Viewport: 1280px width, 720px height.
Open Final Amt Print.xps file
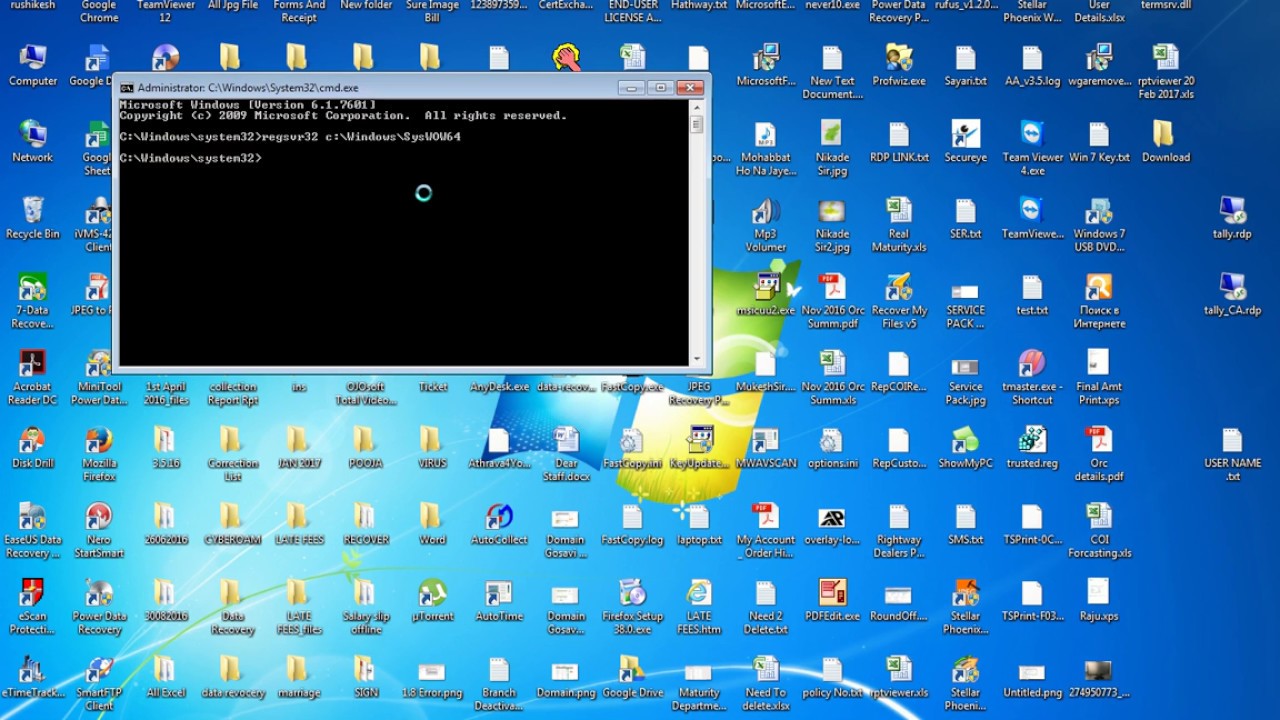(x=1099, y=377)
